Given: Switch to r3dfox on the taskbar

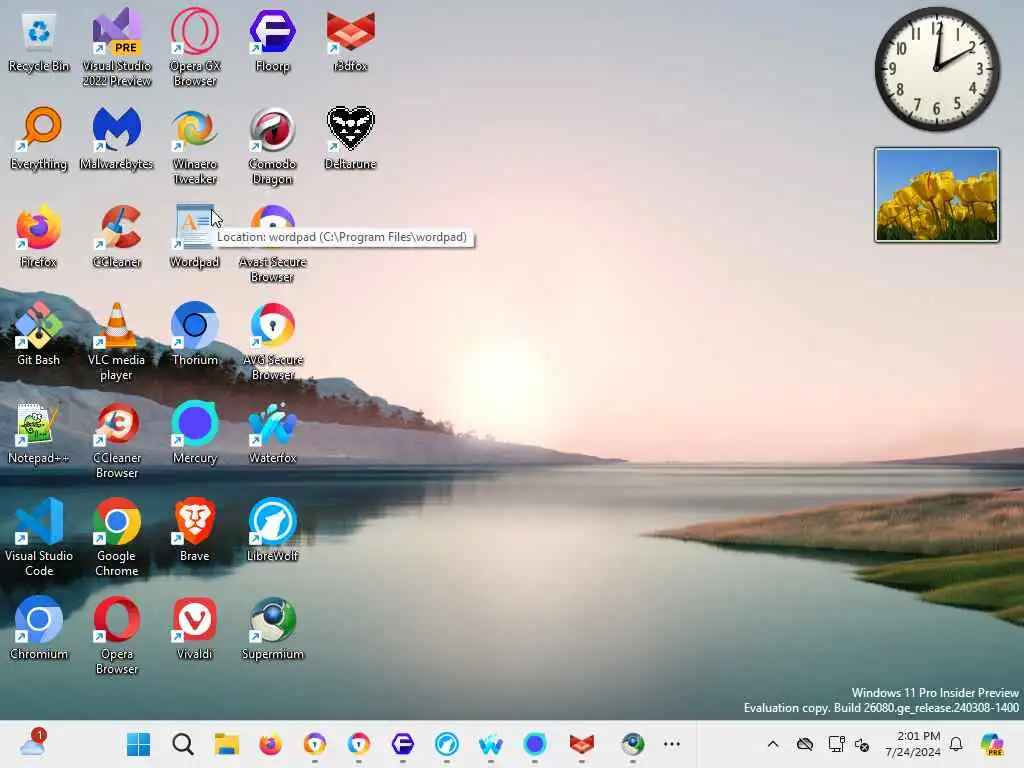Looking at the screenshot, I should coord(581,744).
